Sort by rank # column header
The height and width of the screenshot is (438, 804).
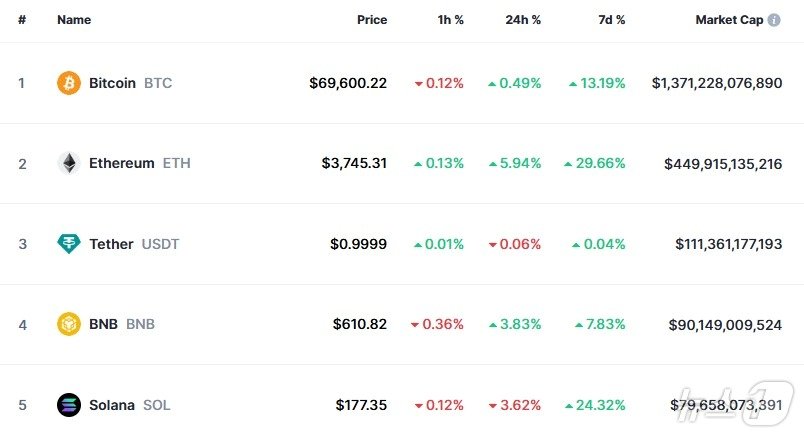[22, 20]
